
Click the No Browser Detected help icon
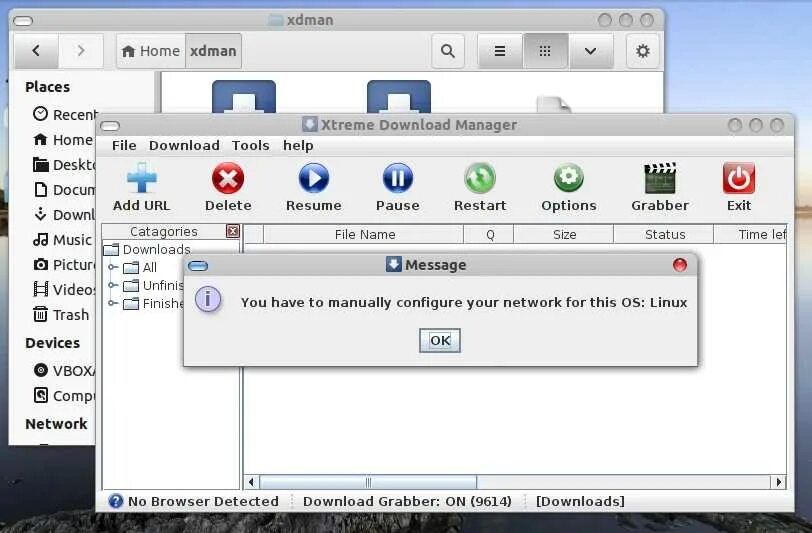point(116,501)
